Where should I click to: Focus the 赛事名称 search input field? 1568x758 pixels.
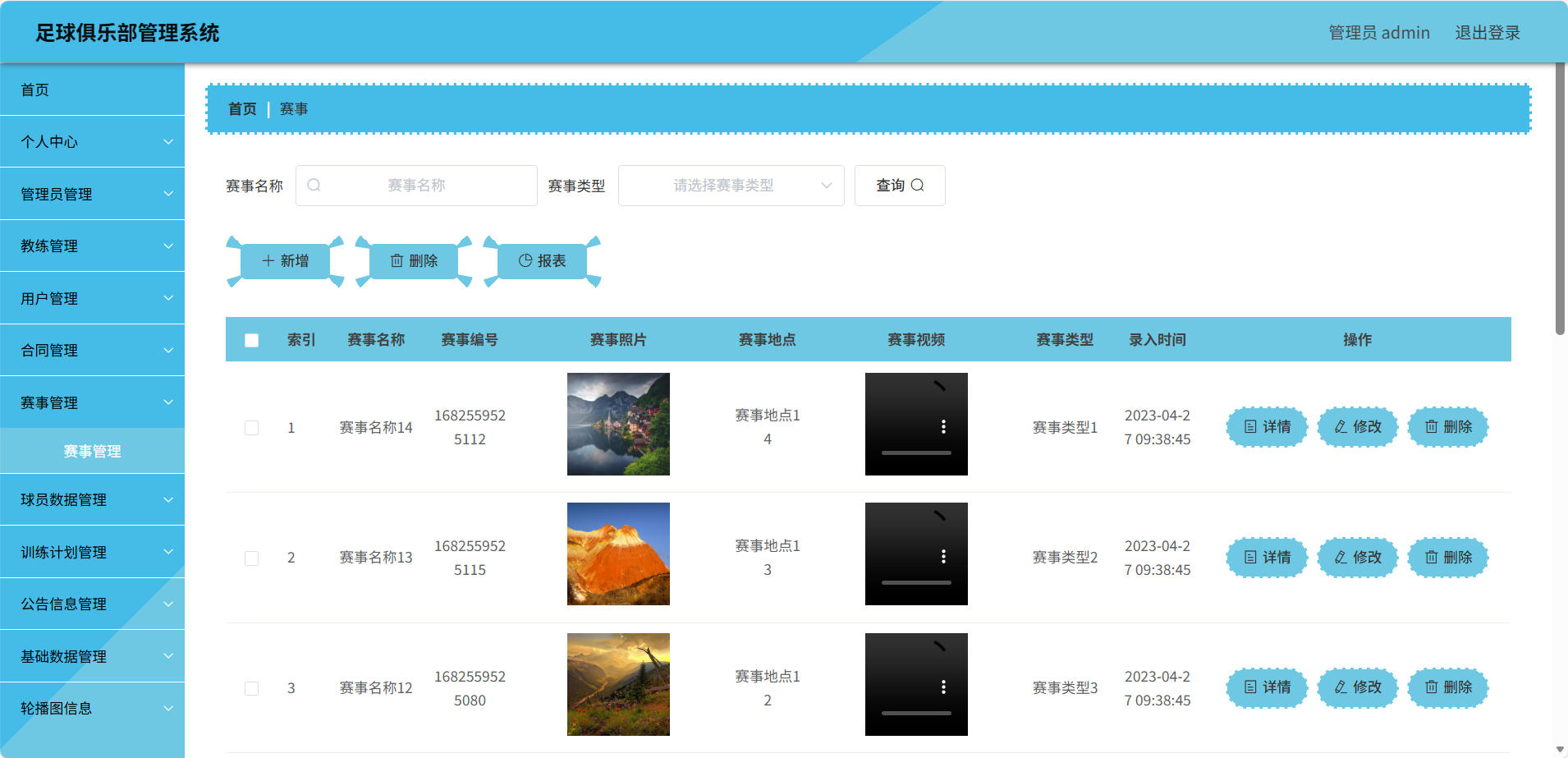click(x=416, y=186)
